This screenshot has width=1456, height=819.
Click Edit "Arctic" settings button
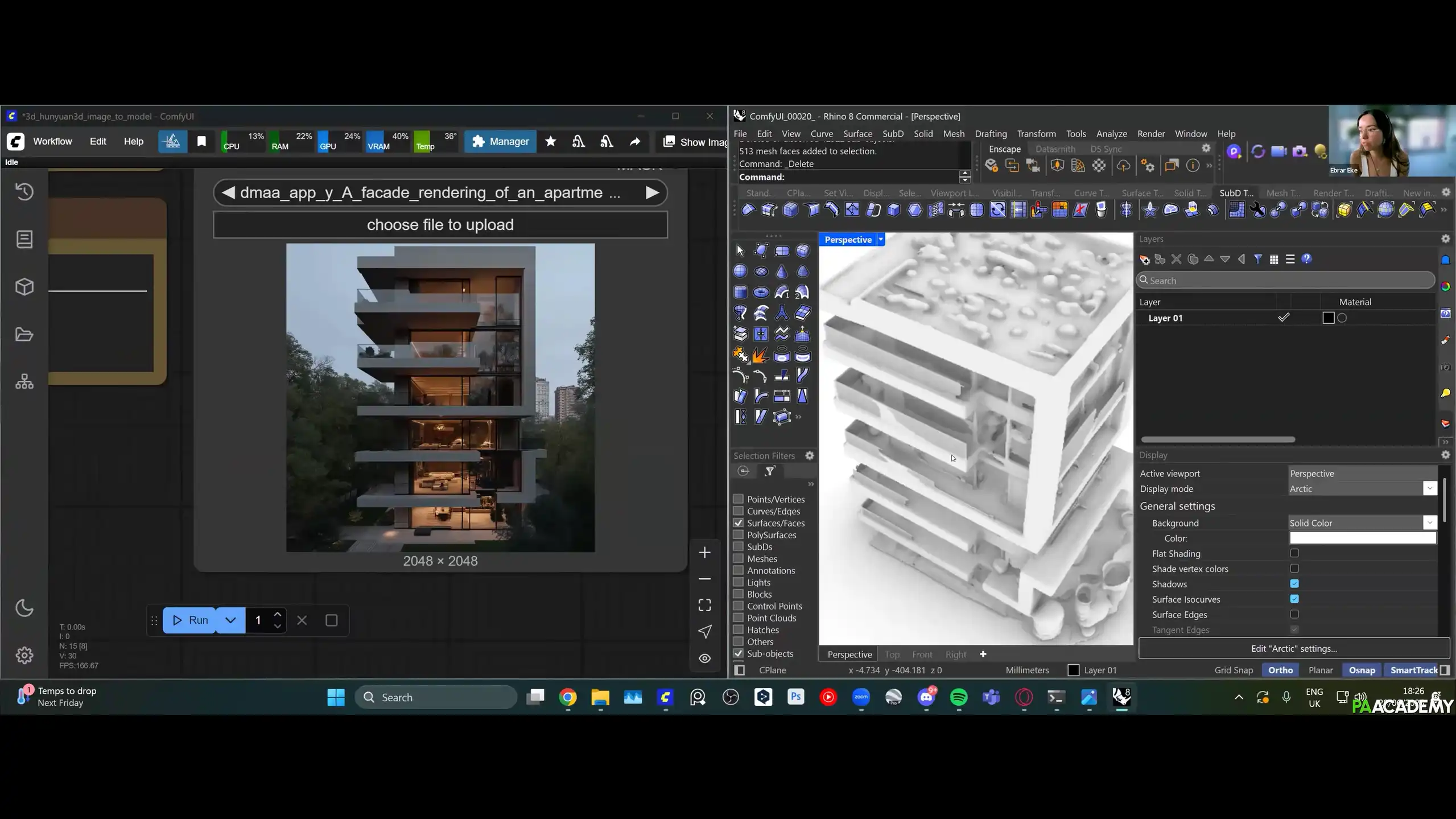tap(1294, 649)
